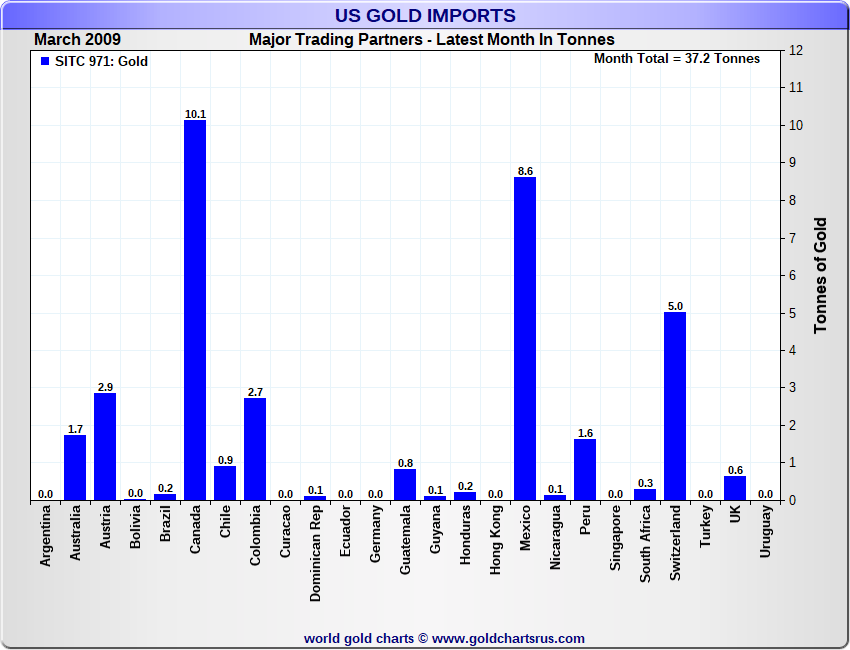Click the '0.9' value above Chile
Screen dimensions: 850x650
tap(226, 460)
